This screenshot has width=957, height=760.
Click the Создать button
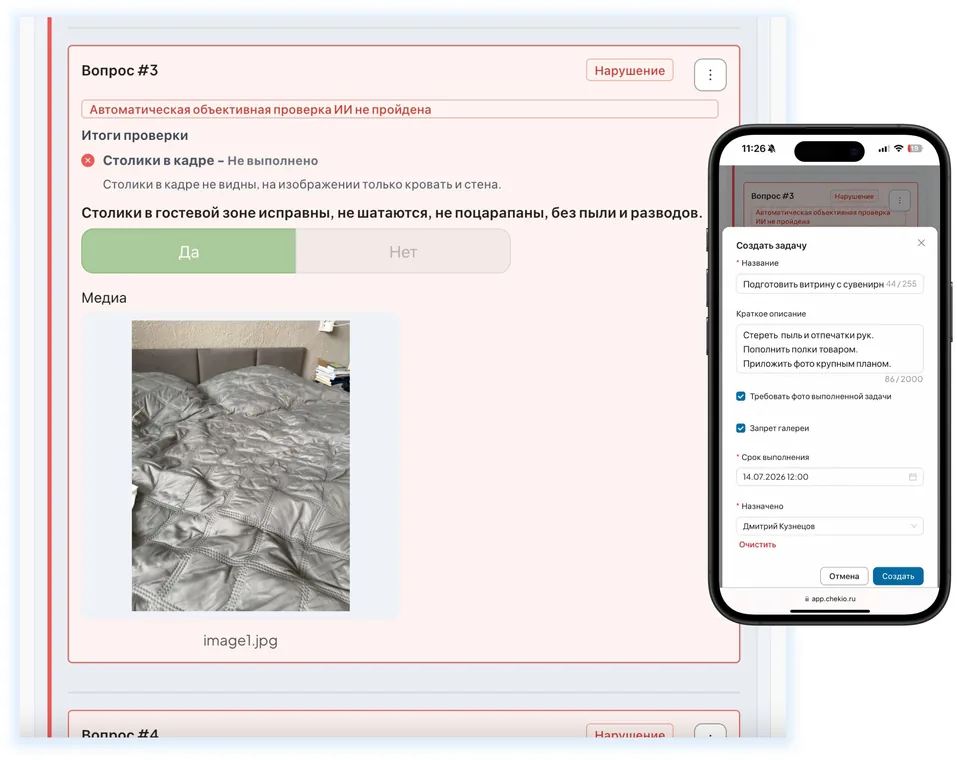898,576
